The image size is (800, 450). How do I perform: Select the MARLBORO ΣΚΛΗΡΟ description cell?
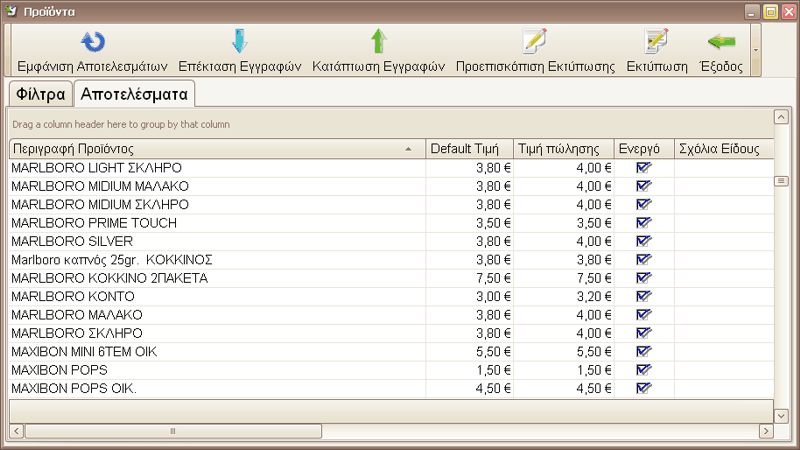coord(217,333)
